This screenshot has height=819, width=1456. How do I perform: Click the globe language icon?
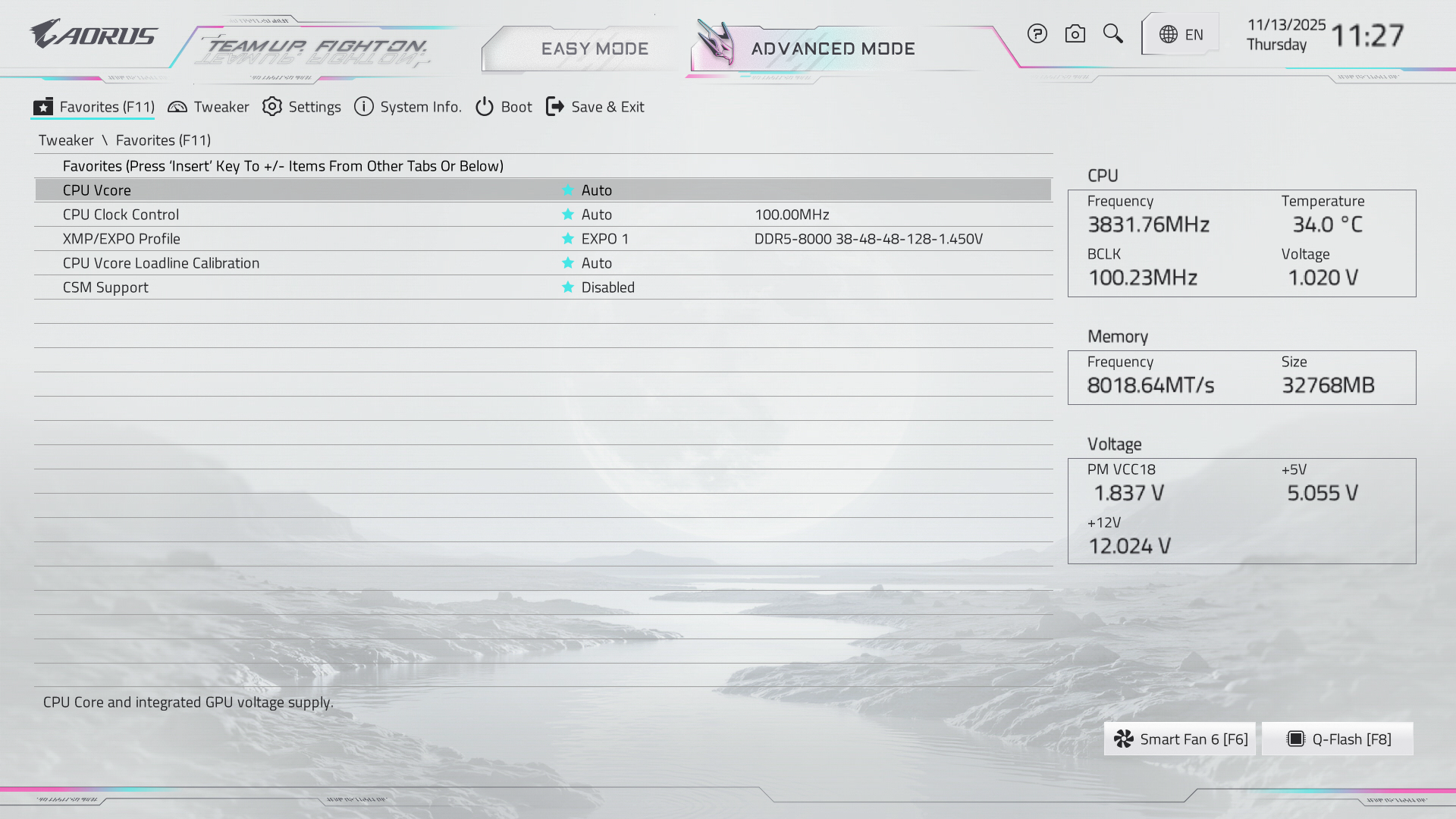tap(1169, 35)
